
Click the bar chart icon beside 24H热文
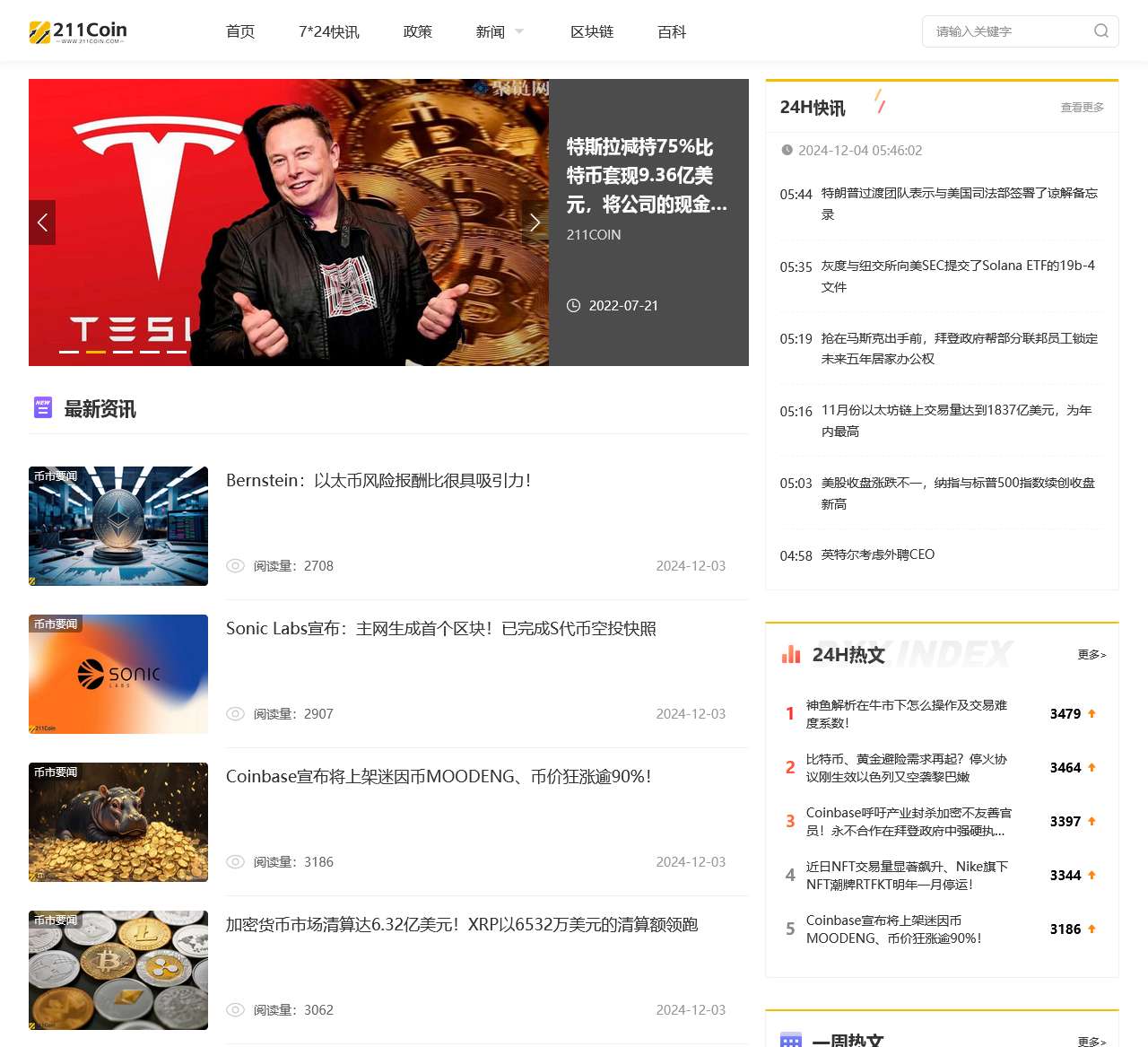coord(790,655)
